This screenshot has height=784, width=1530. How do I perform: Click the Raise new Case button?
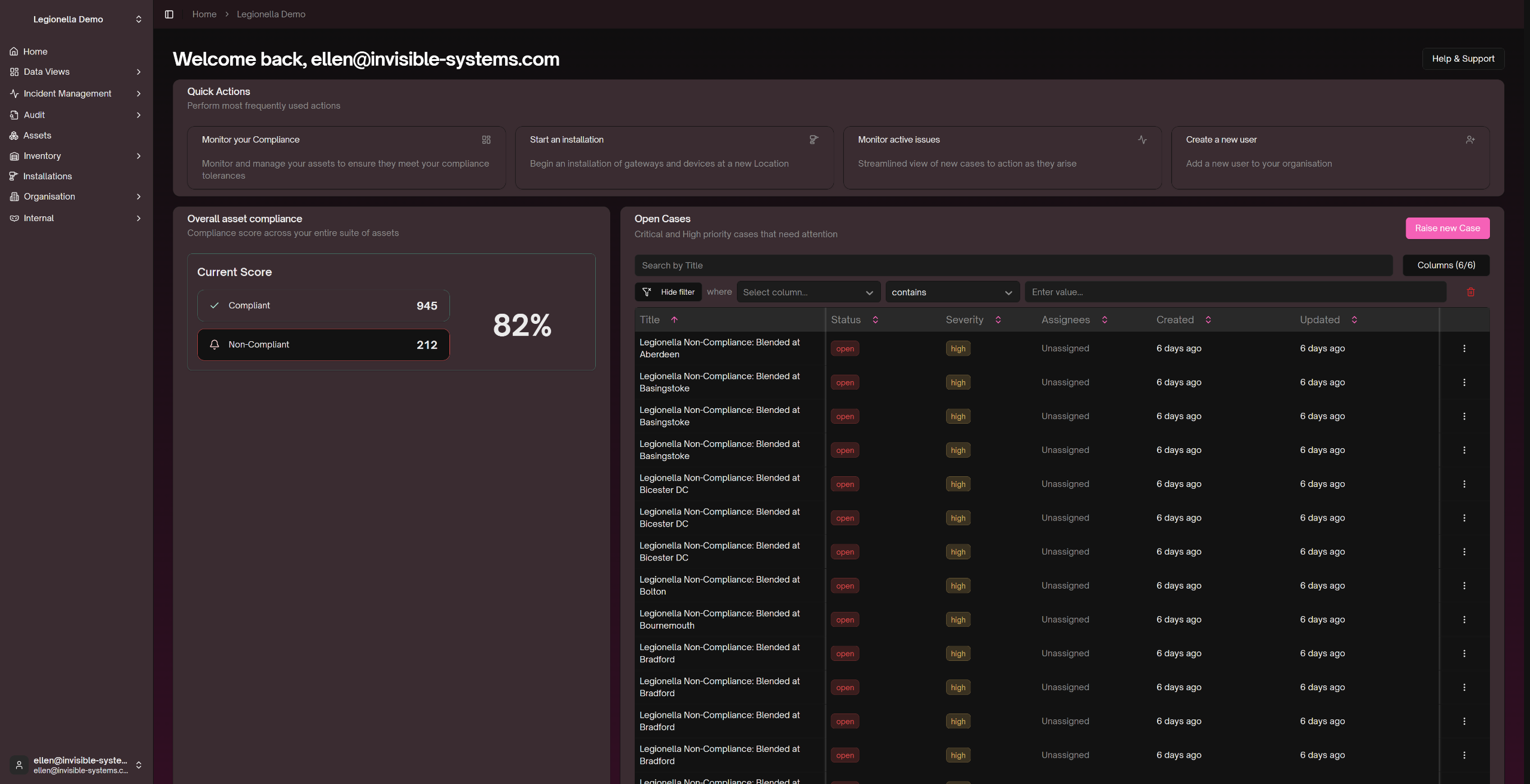tap(1447, 228)
